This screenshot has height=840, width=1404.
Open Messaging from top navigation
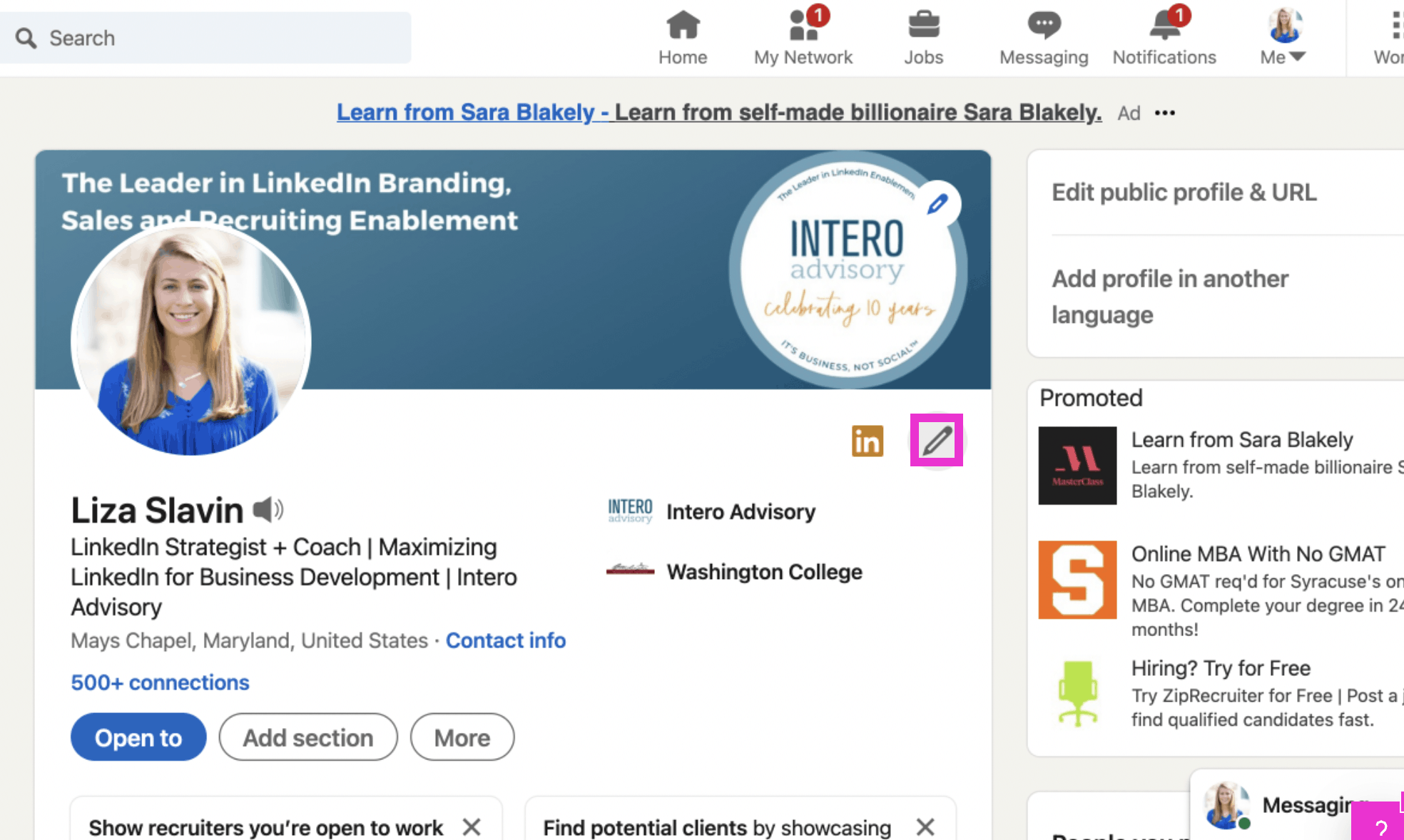coord(1043,37)
